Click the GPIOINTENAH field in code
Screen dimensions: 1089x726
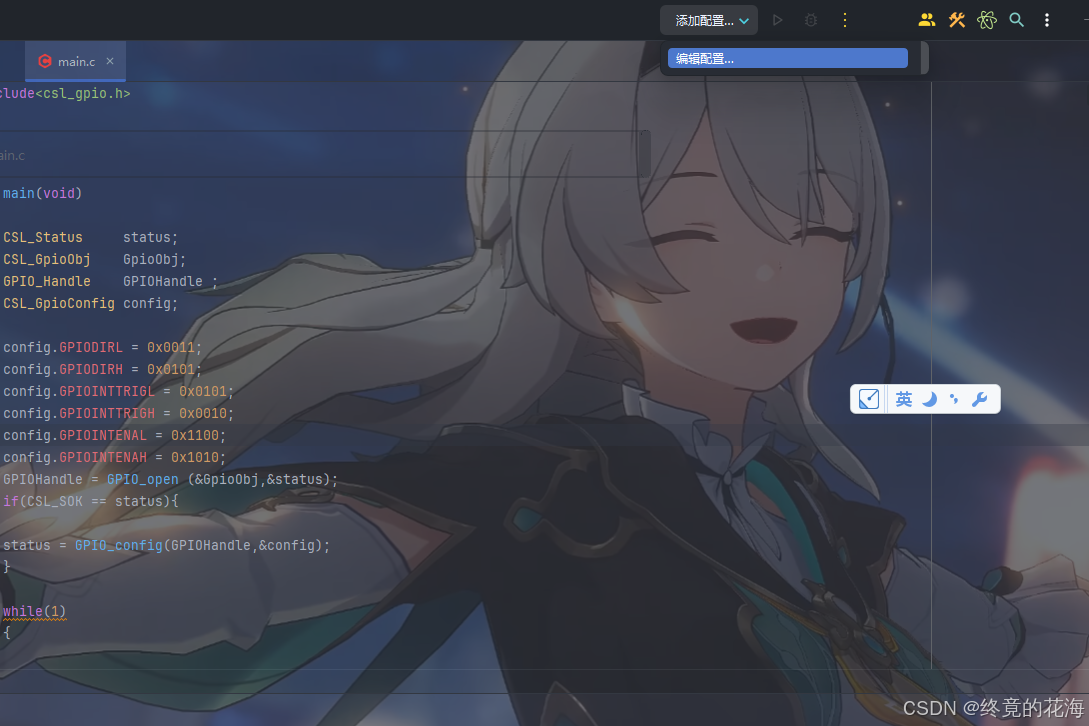(x=103, y=458)
